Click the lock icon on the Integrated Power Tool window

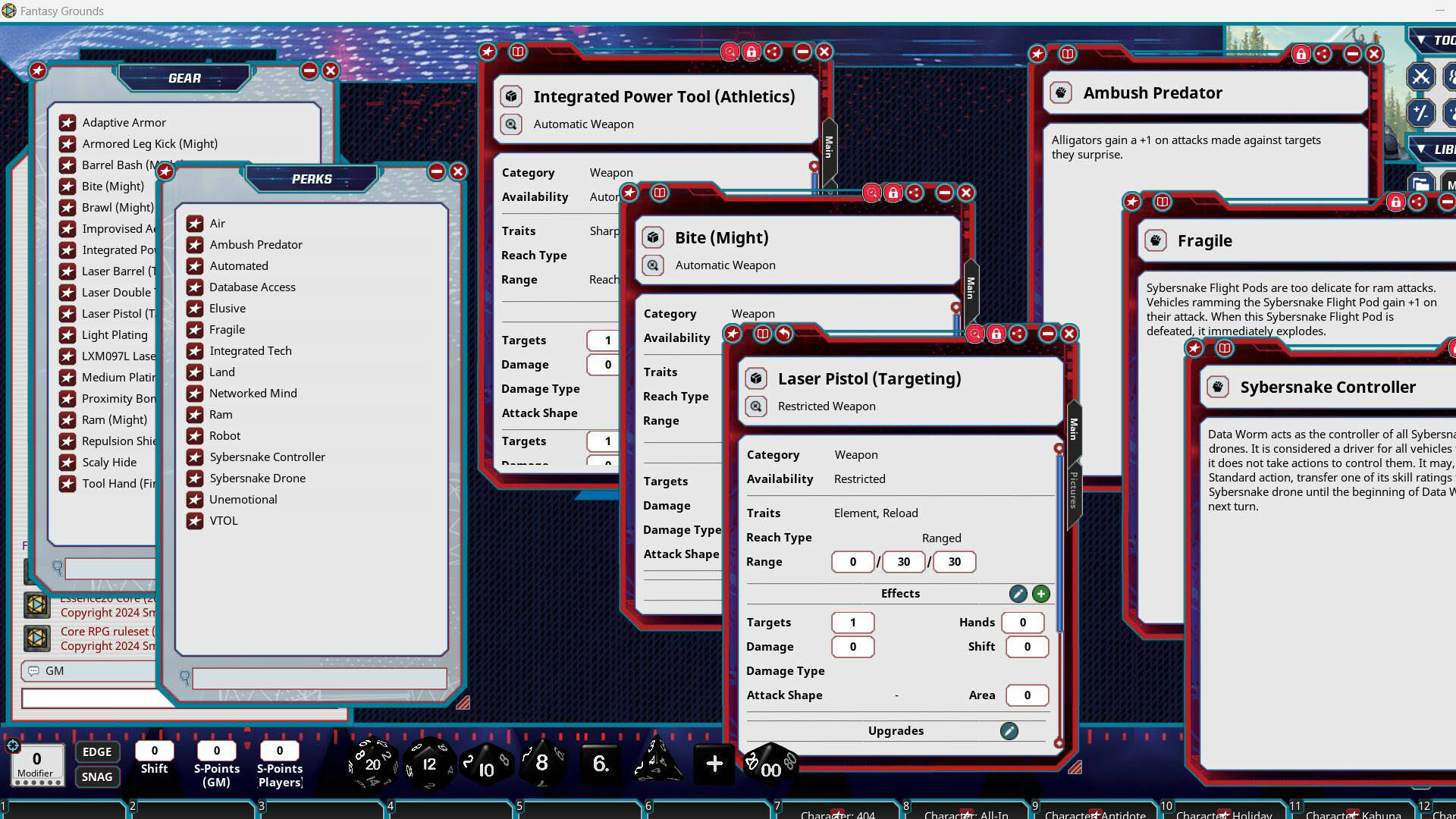coord(751,52)
